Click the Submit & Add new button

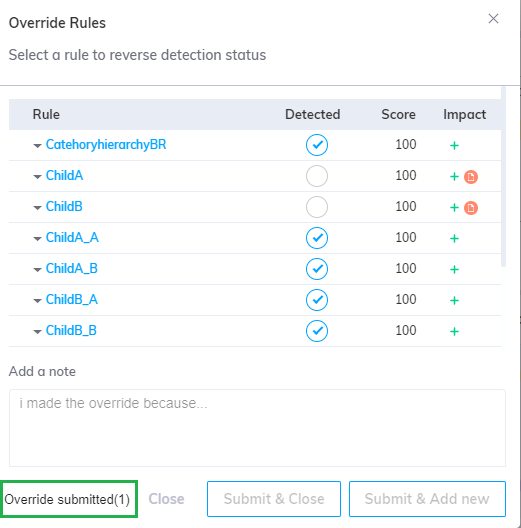point(427,499)
